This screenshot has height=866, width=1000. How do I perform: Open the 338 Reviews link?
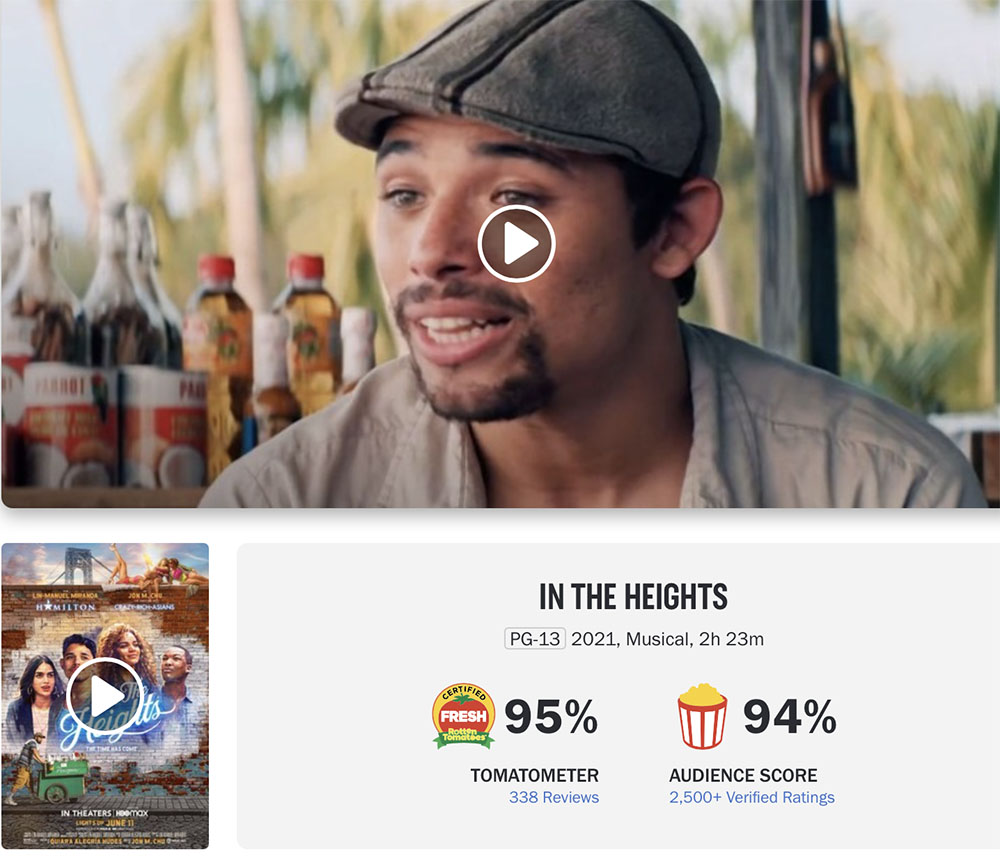(554, 797)
